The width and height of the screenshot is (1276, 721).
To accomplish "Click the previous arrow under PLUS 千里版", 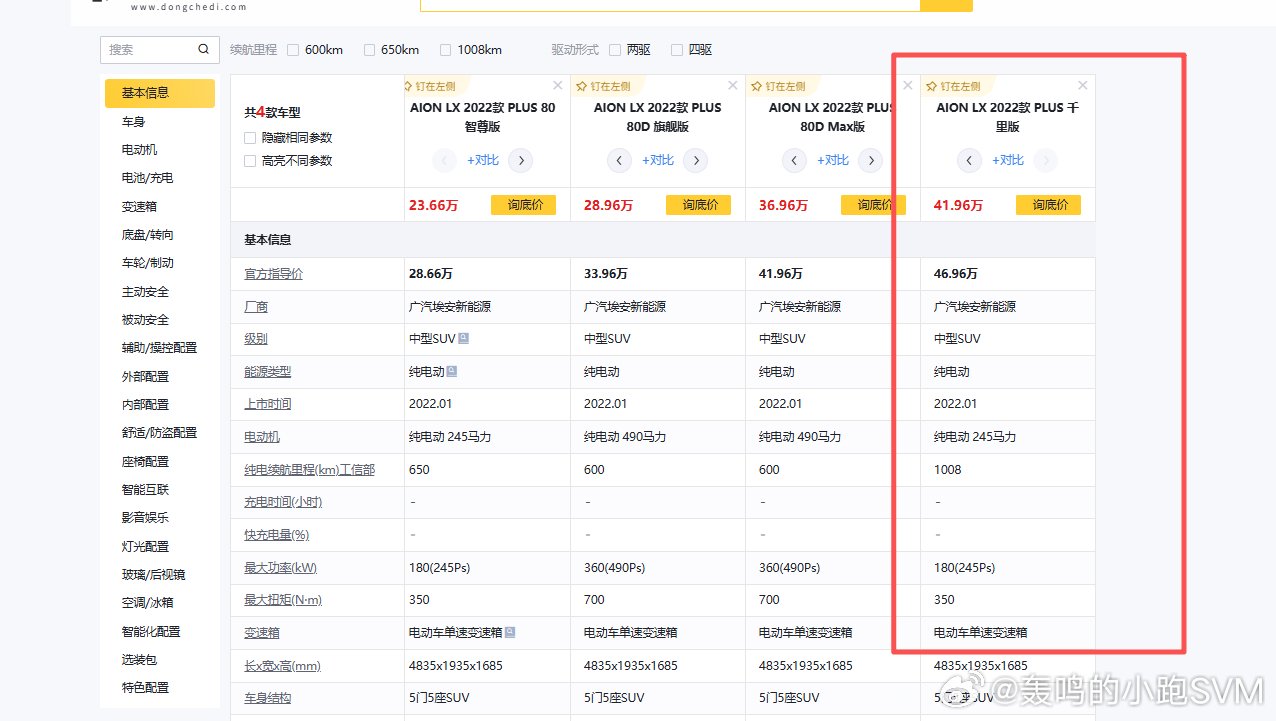I will (969, 160).
